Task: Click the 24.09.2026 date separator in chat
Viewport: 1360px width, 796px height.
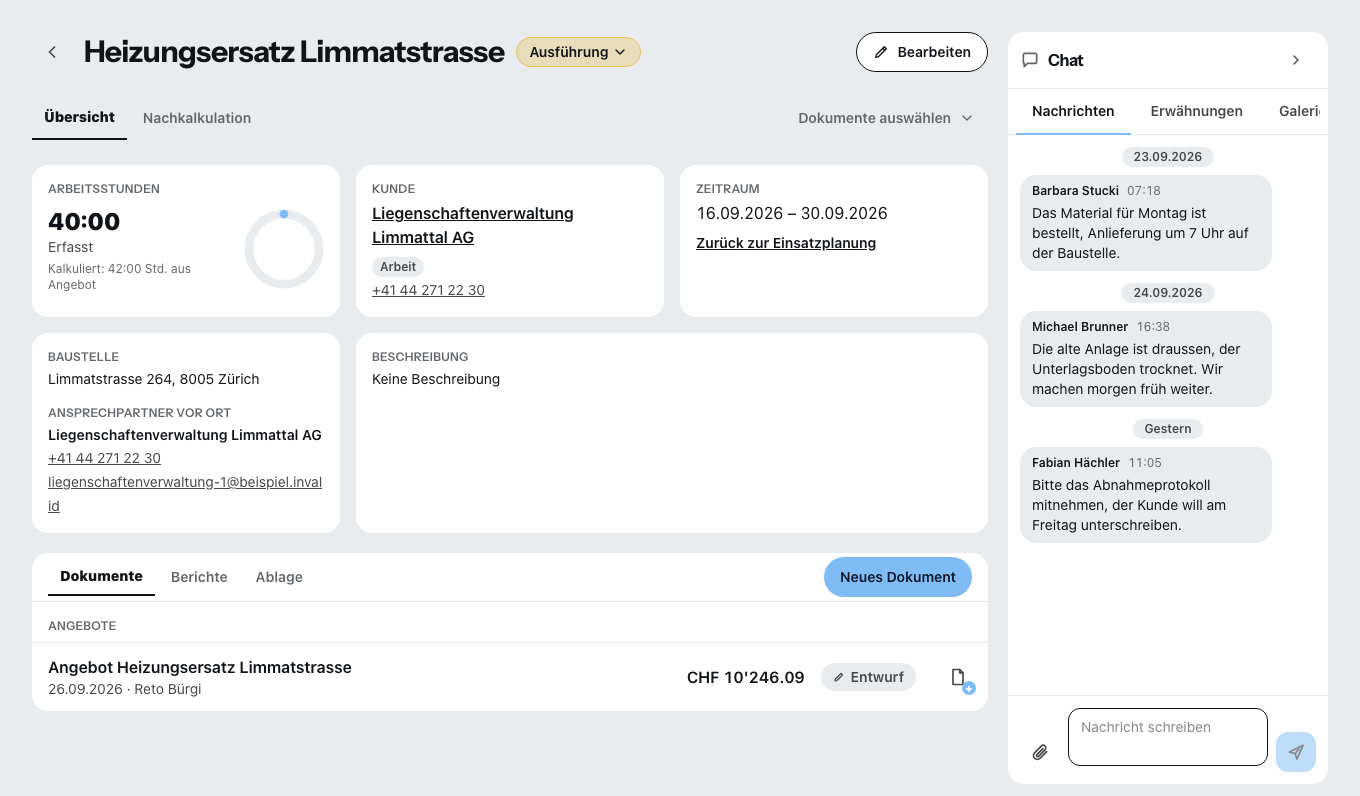Action: (1168, 293)
